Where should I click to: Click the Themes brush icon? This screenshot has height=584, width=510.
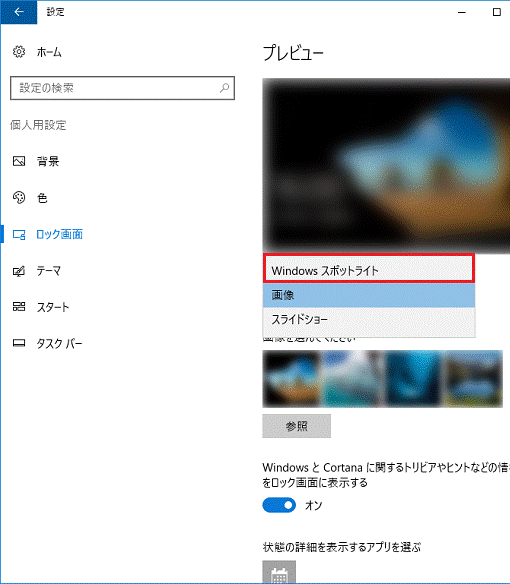click(19, 271)
